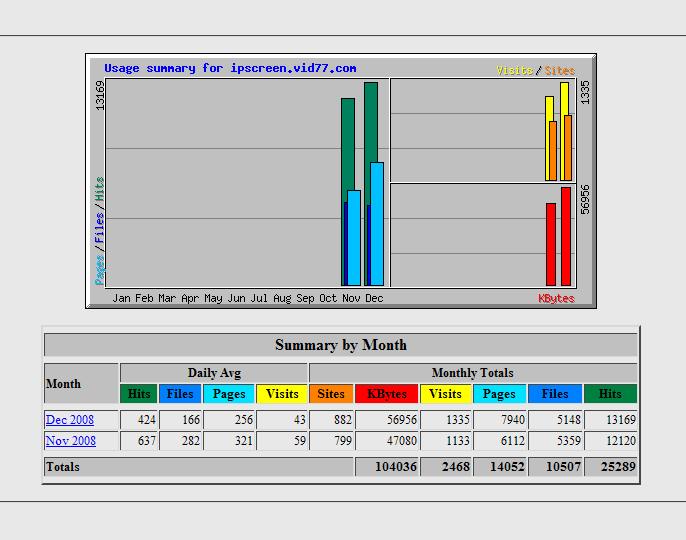Click the green Hits header under Monthly Totals
The height and width of the screenshot is (540, 686).
pos(610,394)
